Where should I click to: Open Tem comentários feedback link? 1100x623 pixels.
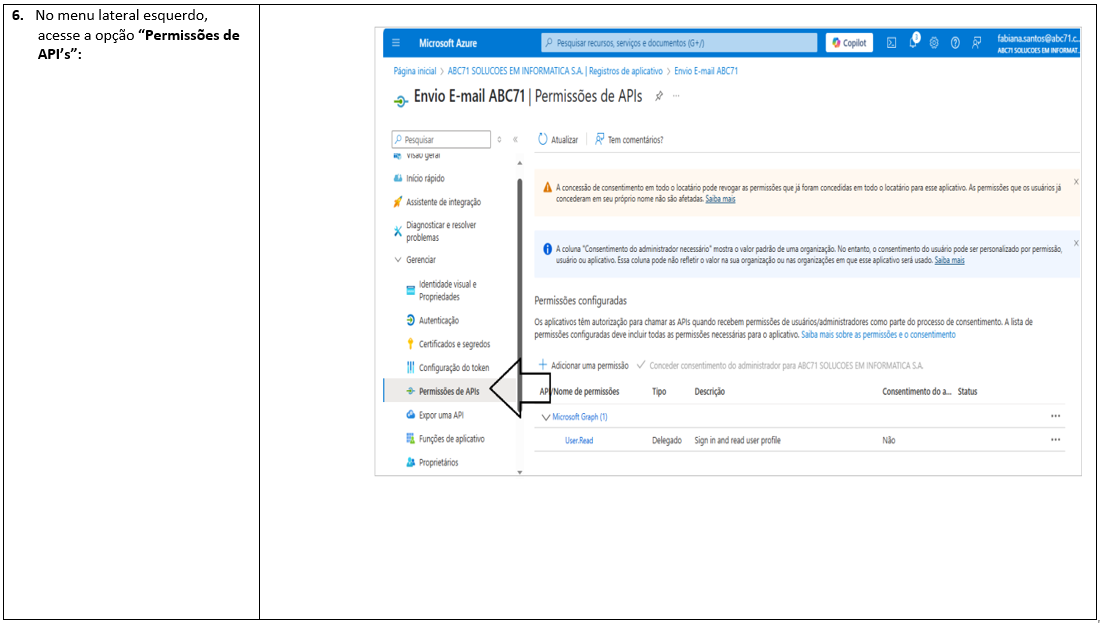[x=629, y=140]
